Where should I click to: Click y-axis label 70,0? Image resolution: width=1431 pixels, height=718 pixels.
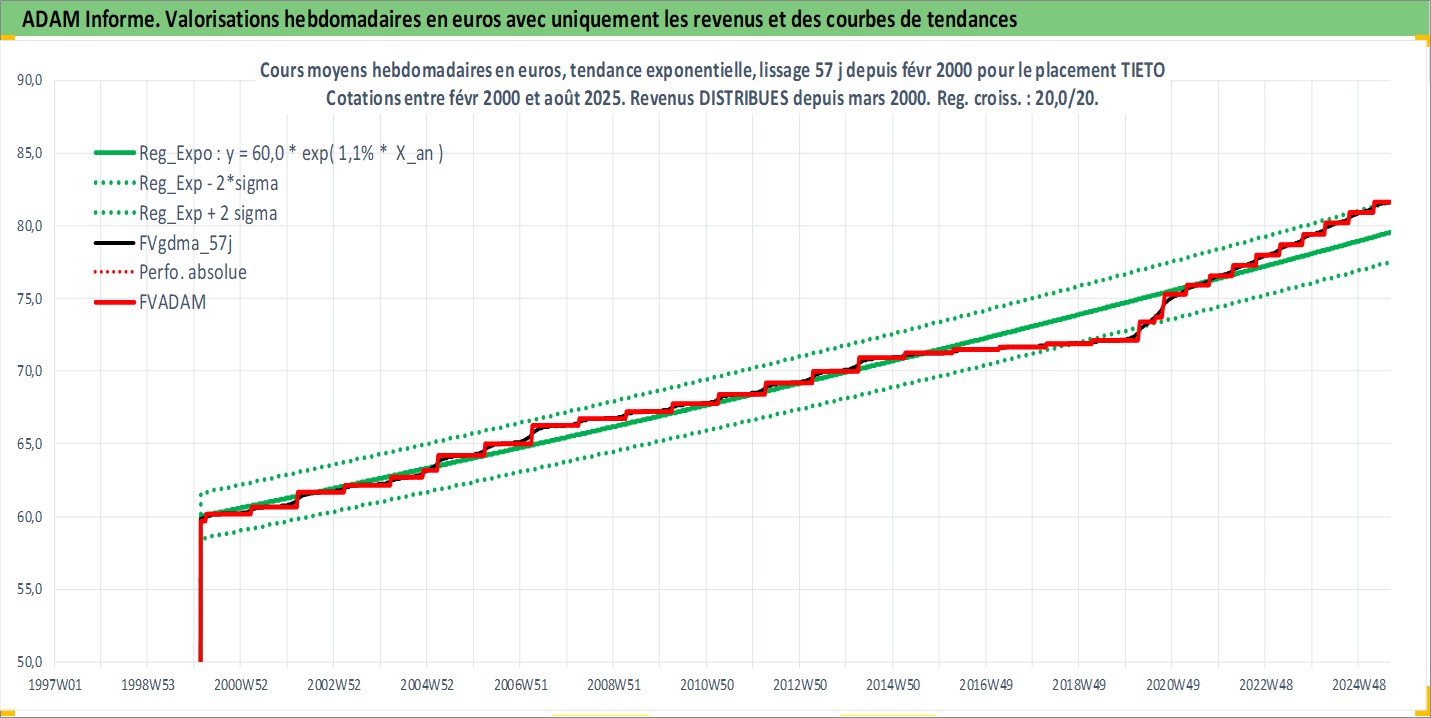(31, 371)
